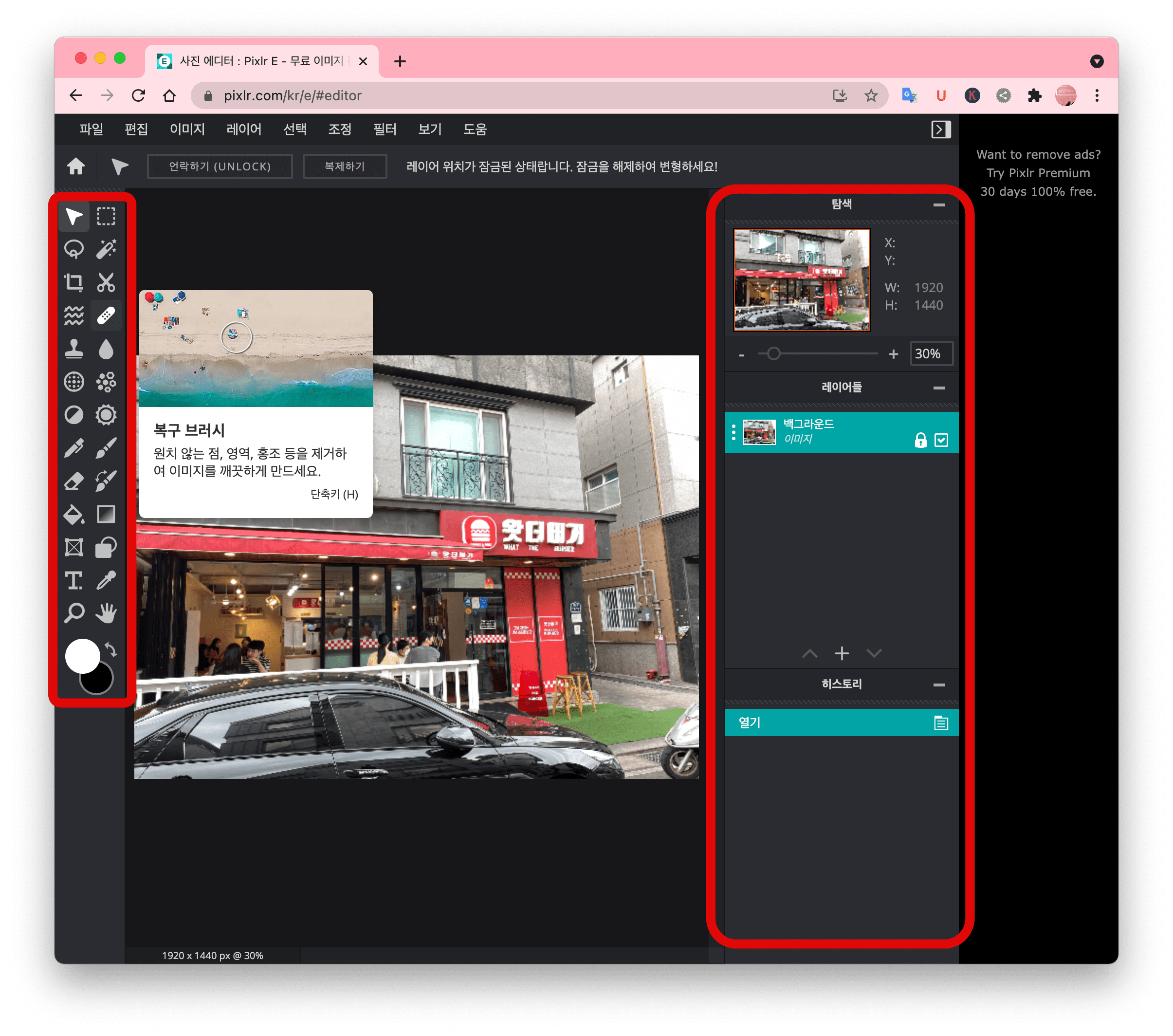Open the white foreground color swatch
Screen dimensions: 1173x1036
(x=82, y=655)
